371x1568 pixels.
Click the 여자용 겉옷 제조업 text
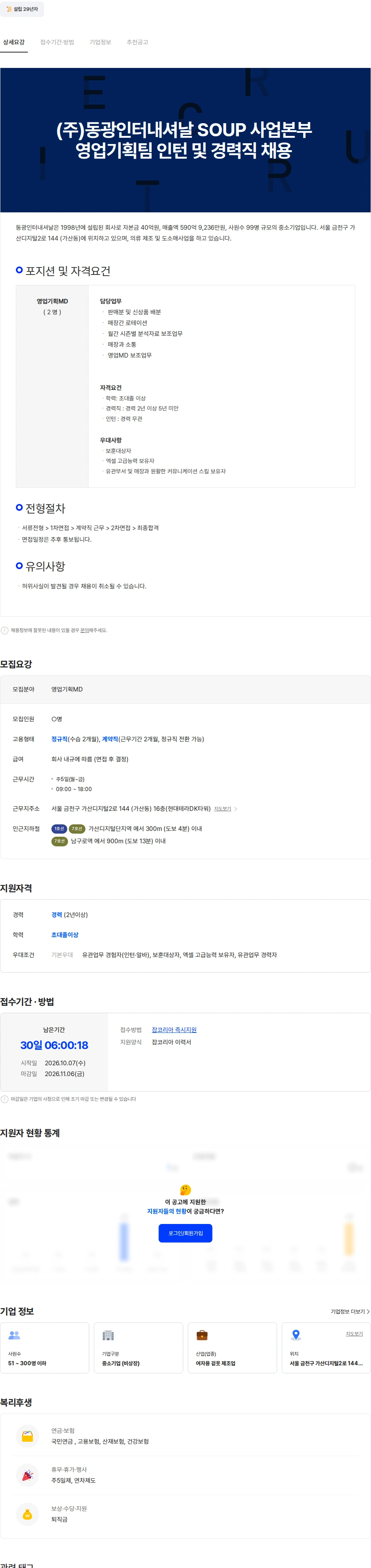tap(216, 1363)
